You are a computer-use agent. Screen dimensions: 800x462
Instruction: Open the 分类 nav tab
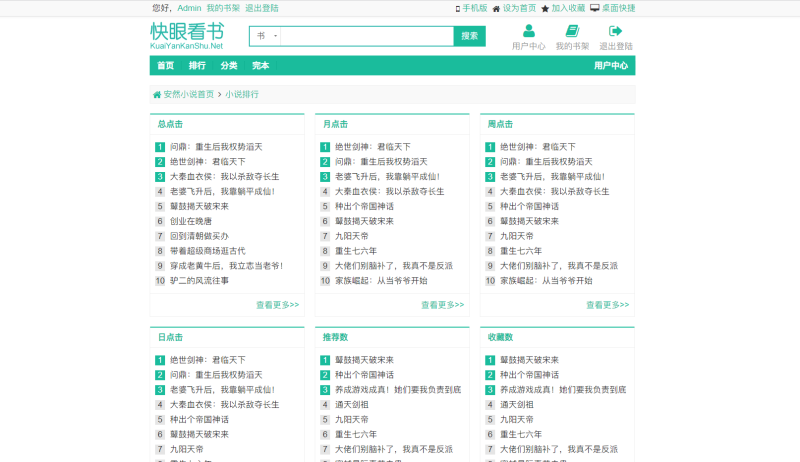point(229,65)
